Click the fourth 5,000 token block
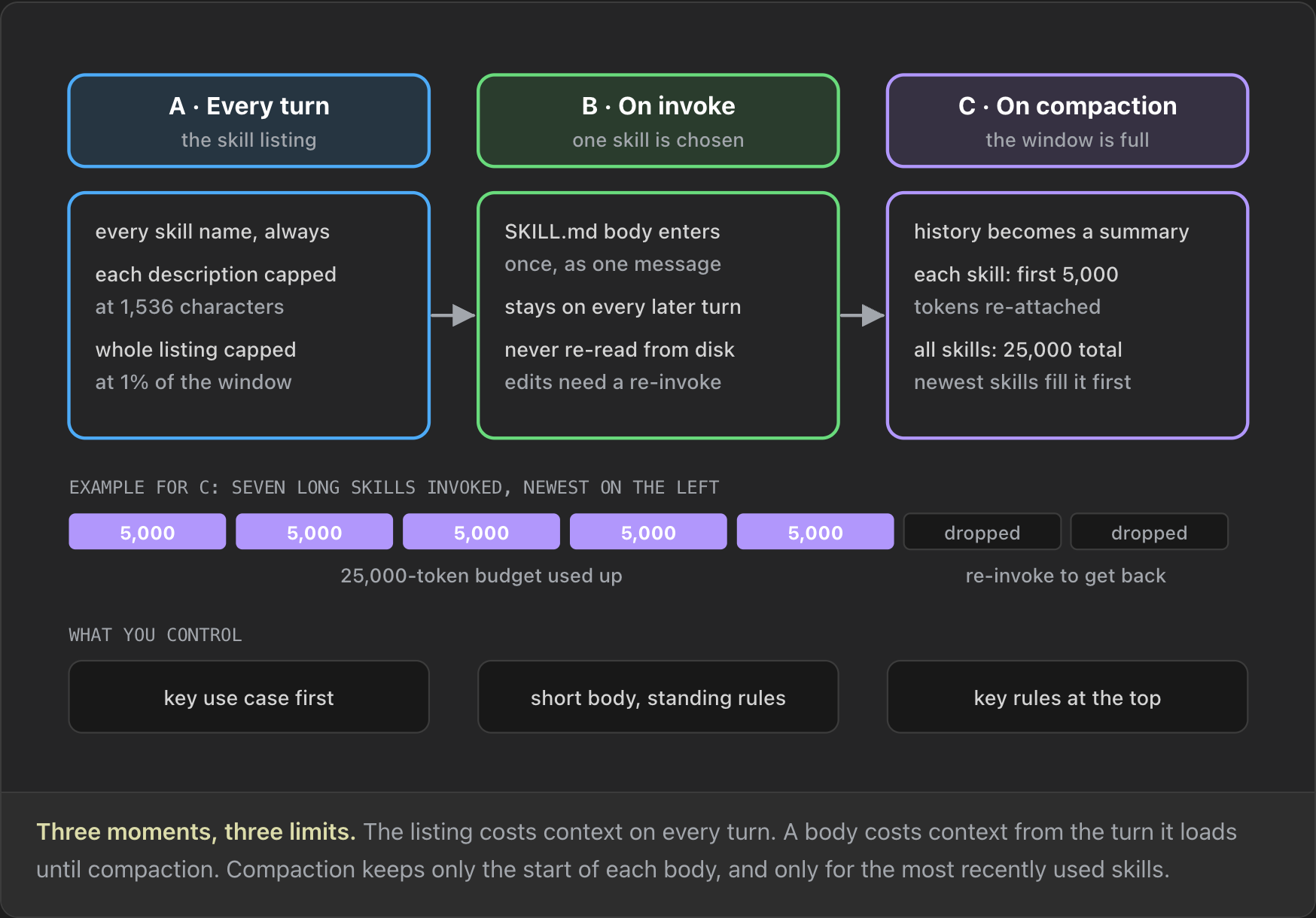This screenshot has height=918, width=1316. (x=648, y=532)
